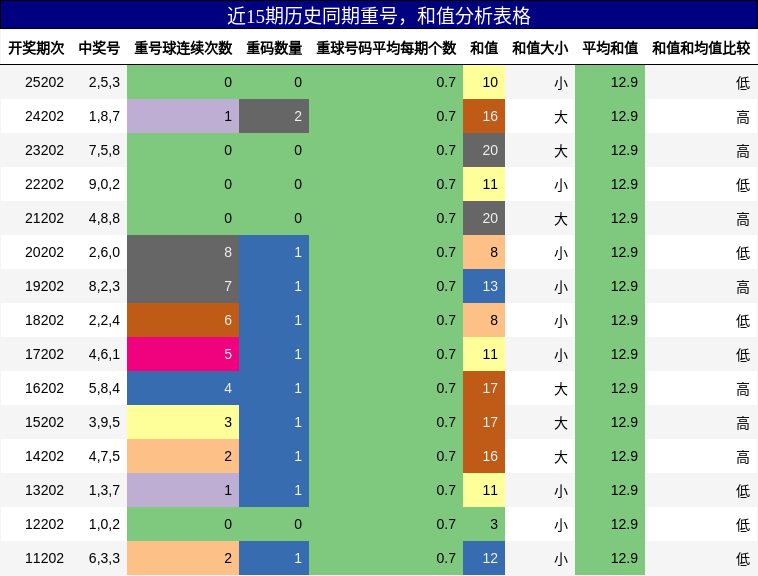The width and height of the screenshot is (758, 576).
Task: Click the 平均和值 column header
Action: [610, 48]
